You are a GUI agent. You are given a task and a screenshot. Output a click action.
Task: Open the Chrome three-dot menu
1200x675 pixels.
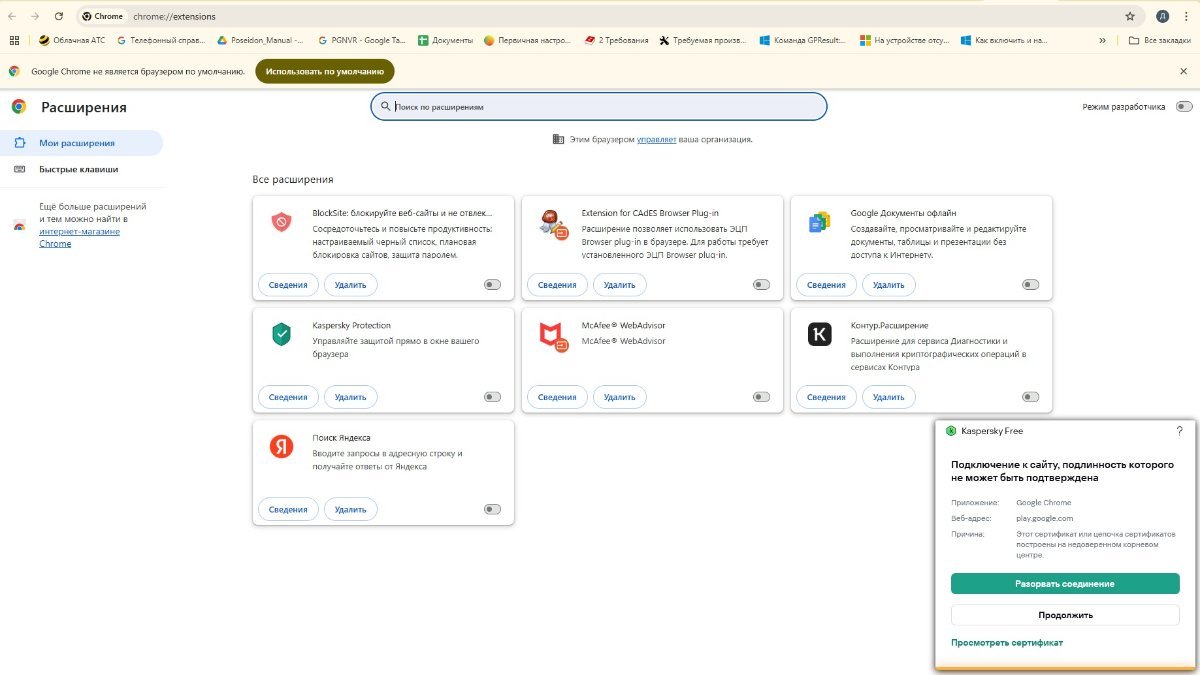[1186, 16]
